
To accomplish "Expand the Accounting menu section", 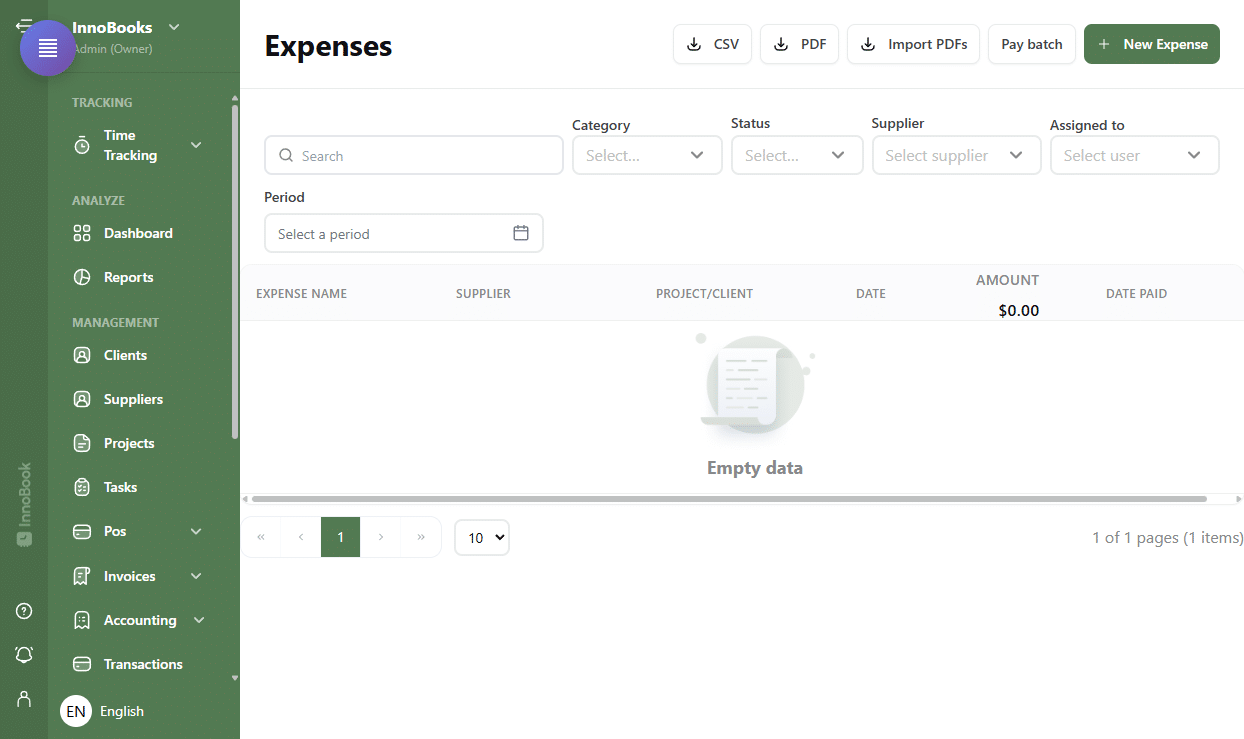I will pyautogui.click(x=140, y=620).
